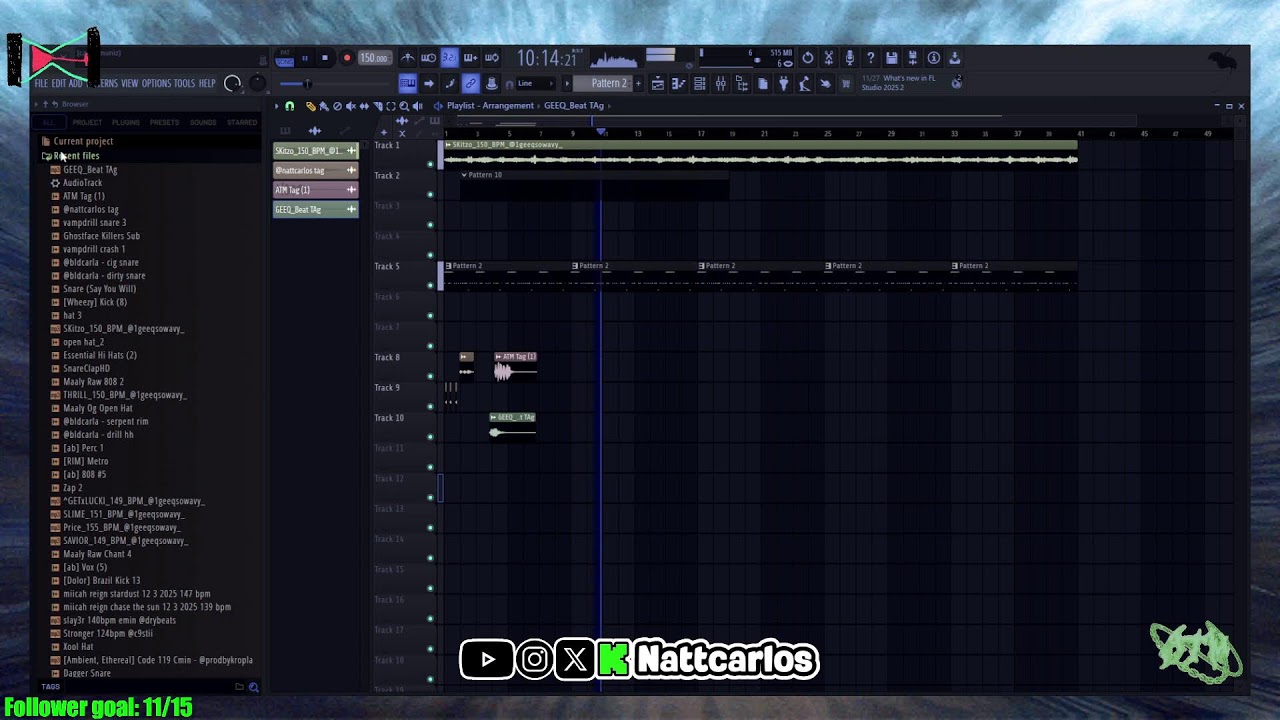The width and height of the screenshot is (1280, 720).
Task: Click the record button in transport
Action: tap(347, 58)
